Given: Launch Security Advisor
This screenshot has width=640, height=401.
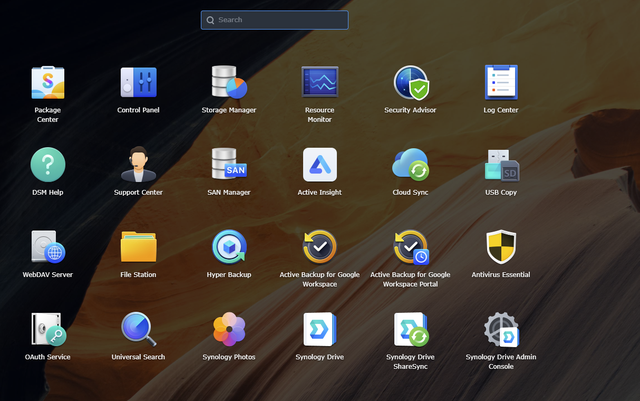Looking at the screenshot, I should coord(410,83).
